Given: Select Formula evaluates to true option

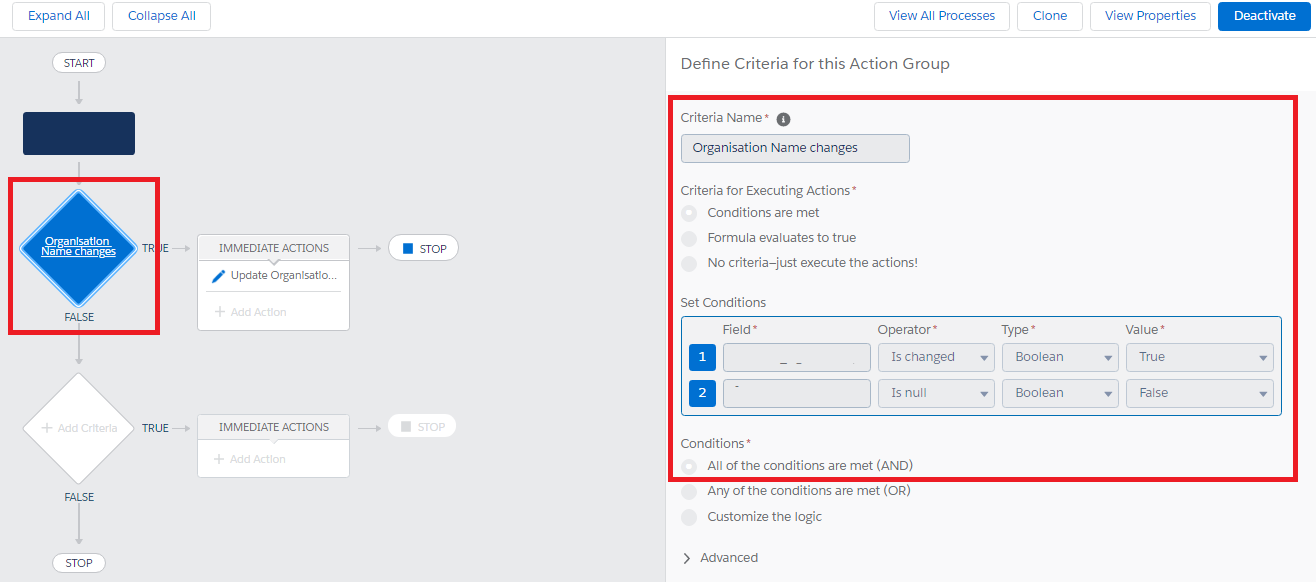Looking at the screenshot, I should point(689,238).
